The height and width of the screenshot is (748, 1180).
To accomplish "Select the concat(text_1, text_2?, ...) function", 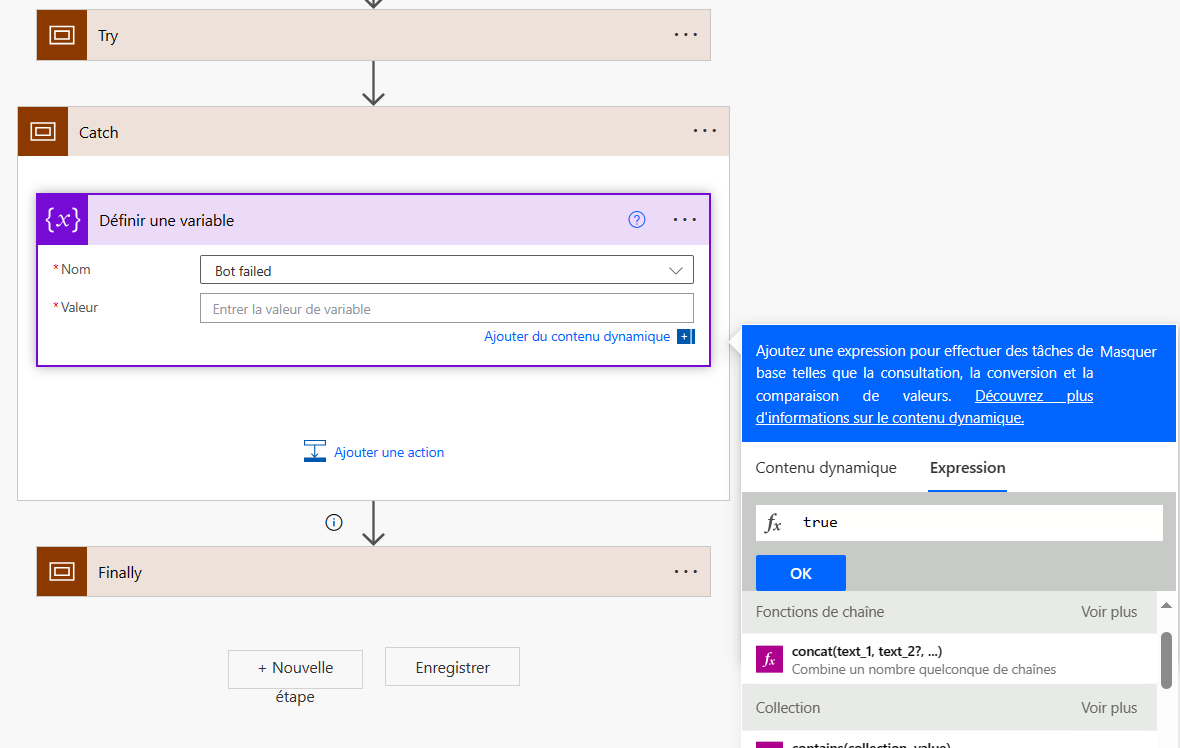I will click(949, 659).
